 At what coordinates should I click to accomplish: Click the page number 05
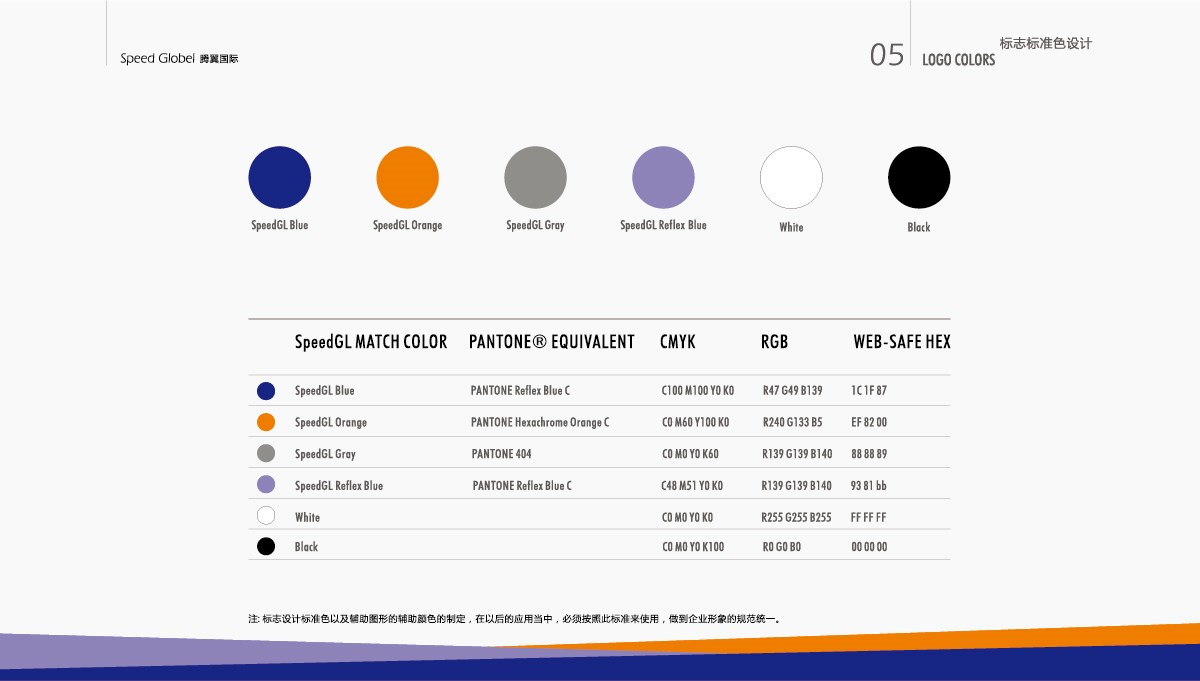point(887,55)
